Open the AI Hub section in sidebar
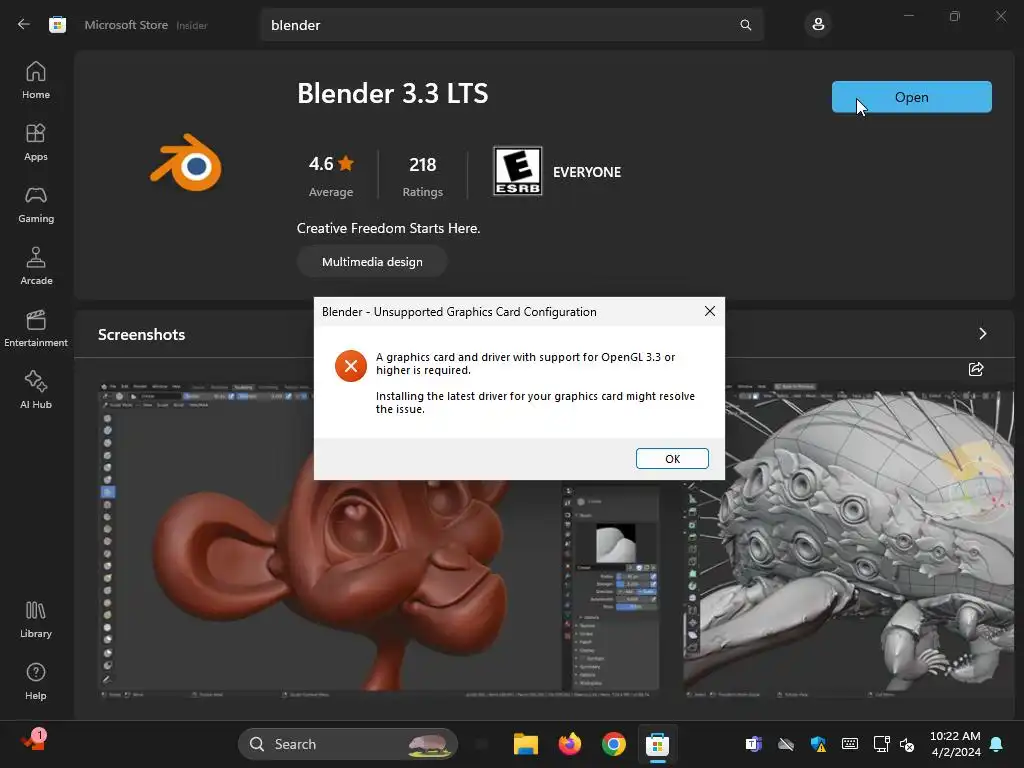Viewport: 1024px width, 768px height. tap(36, 390)
